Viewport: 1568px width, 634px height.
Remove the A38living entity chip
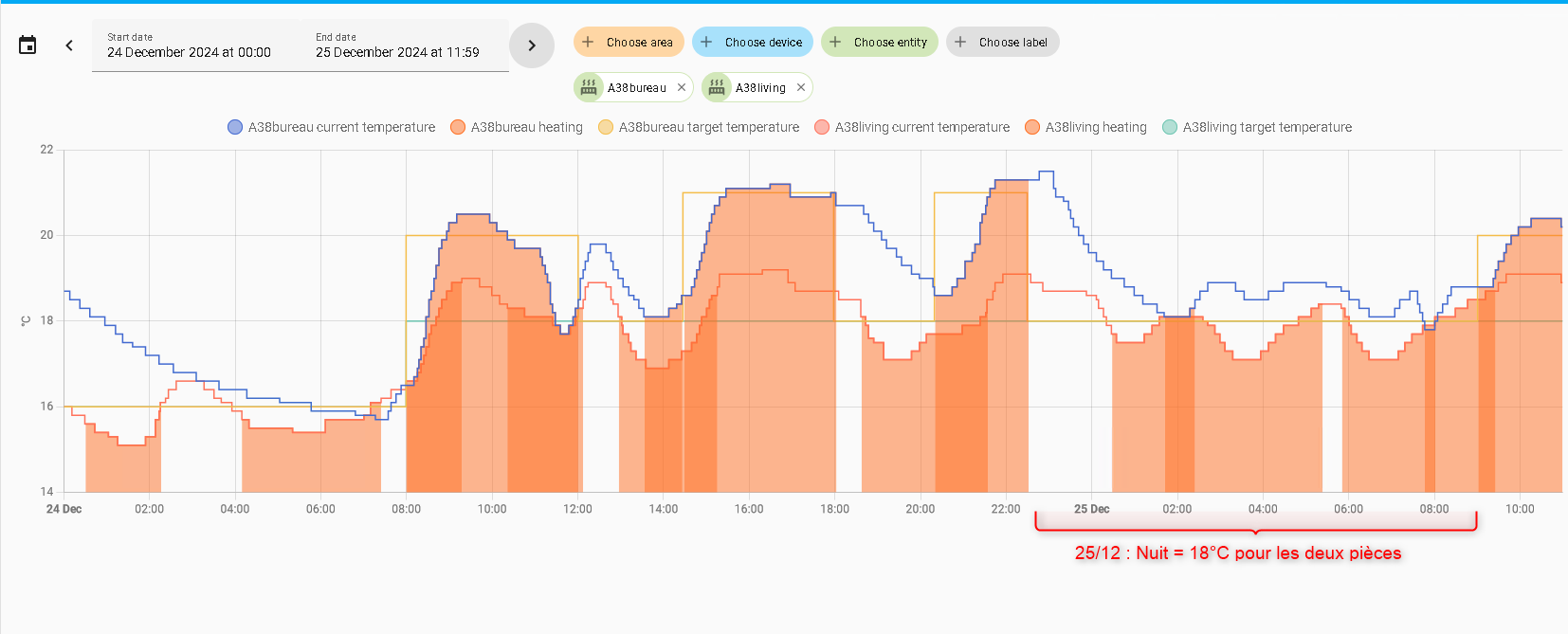pyautogui.click(x=801, y=87)
